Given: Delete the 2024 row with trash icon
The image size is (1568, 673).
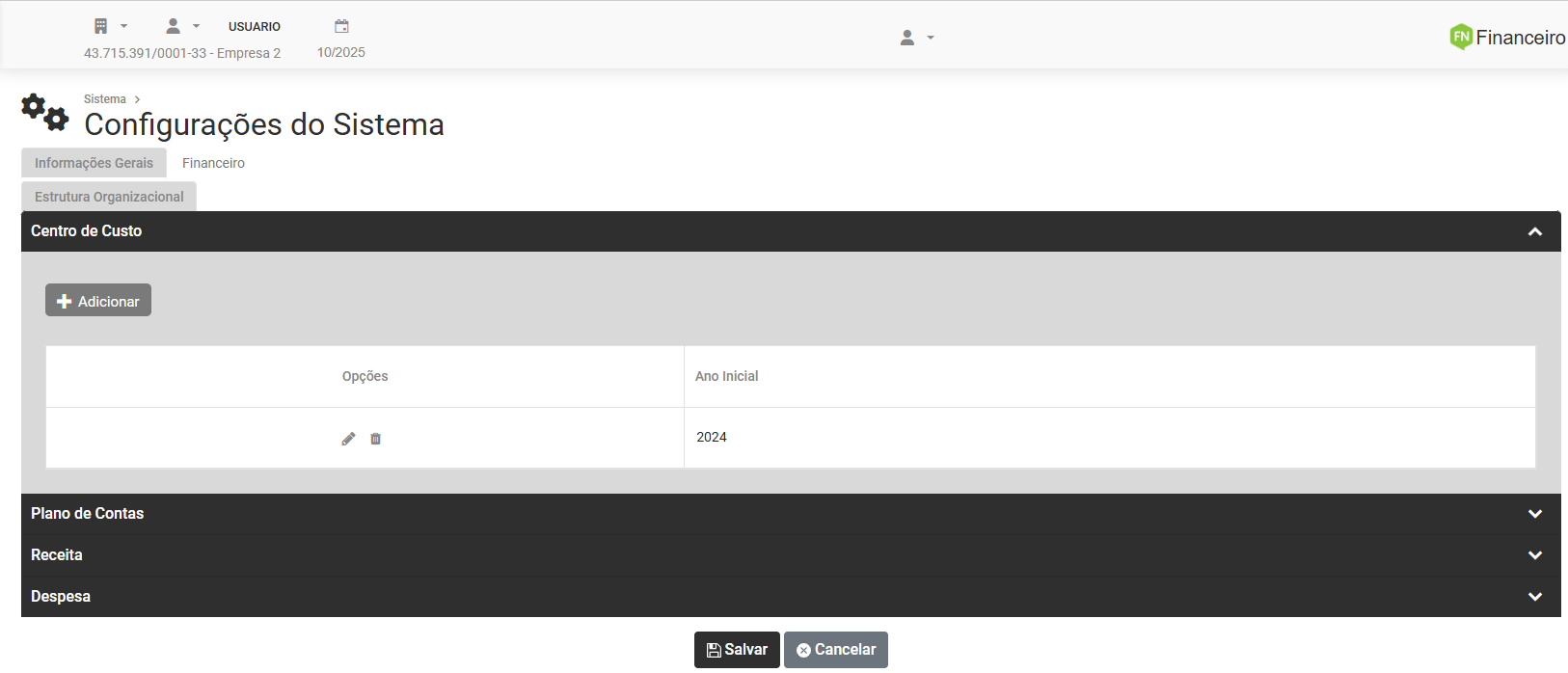Looking at the screenshot, I should tap(376, 439).
